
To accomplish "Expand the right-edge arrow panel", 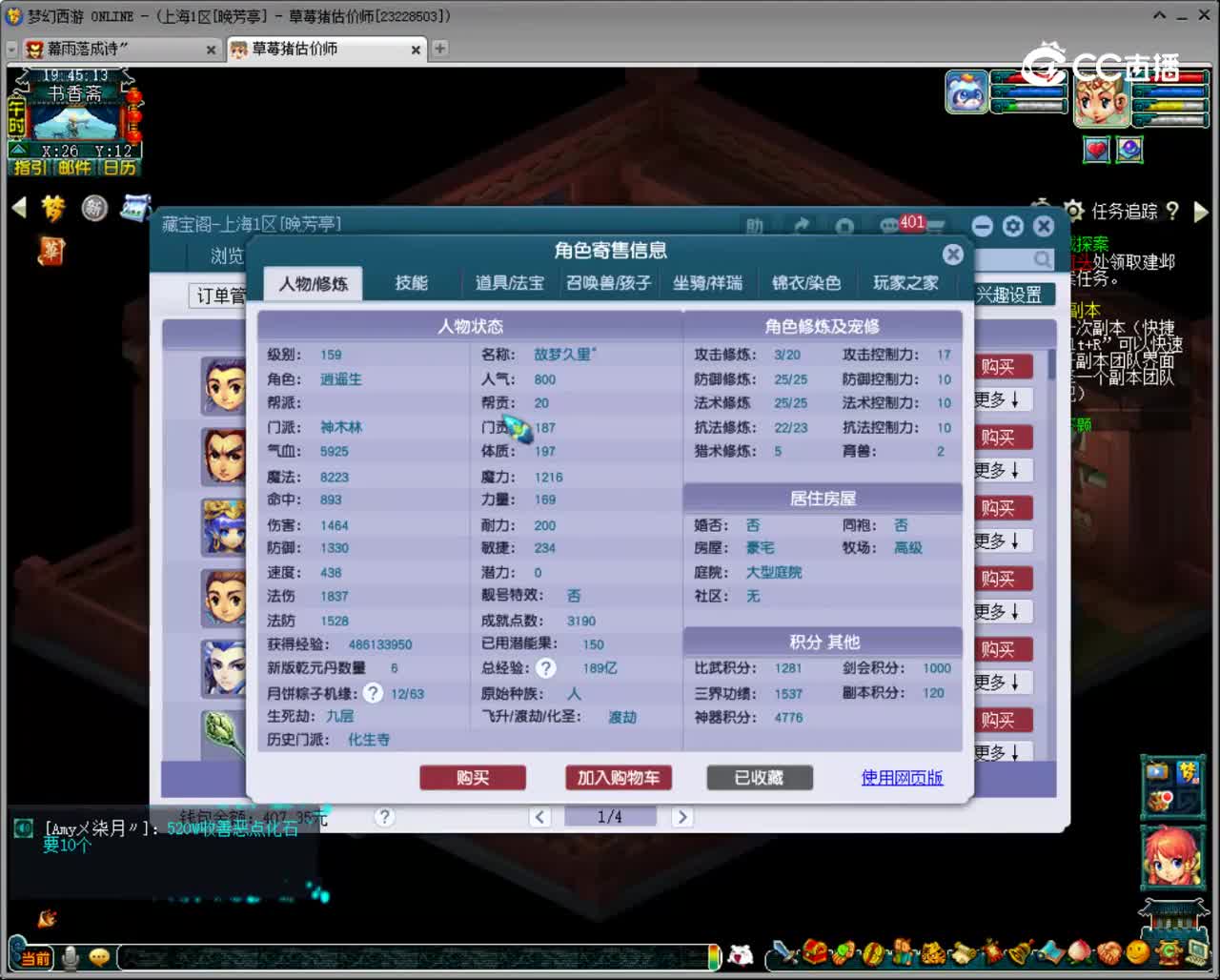I will pos(1203,212).
